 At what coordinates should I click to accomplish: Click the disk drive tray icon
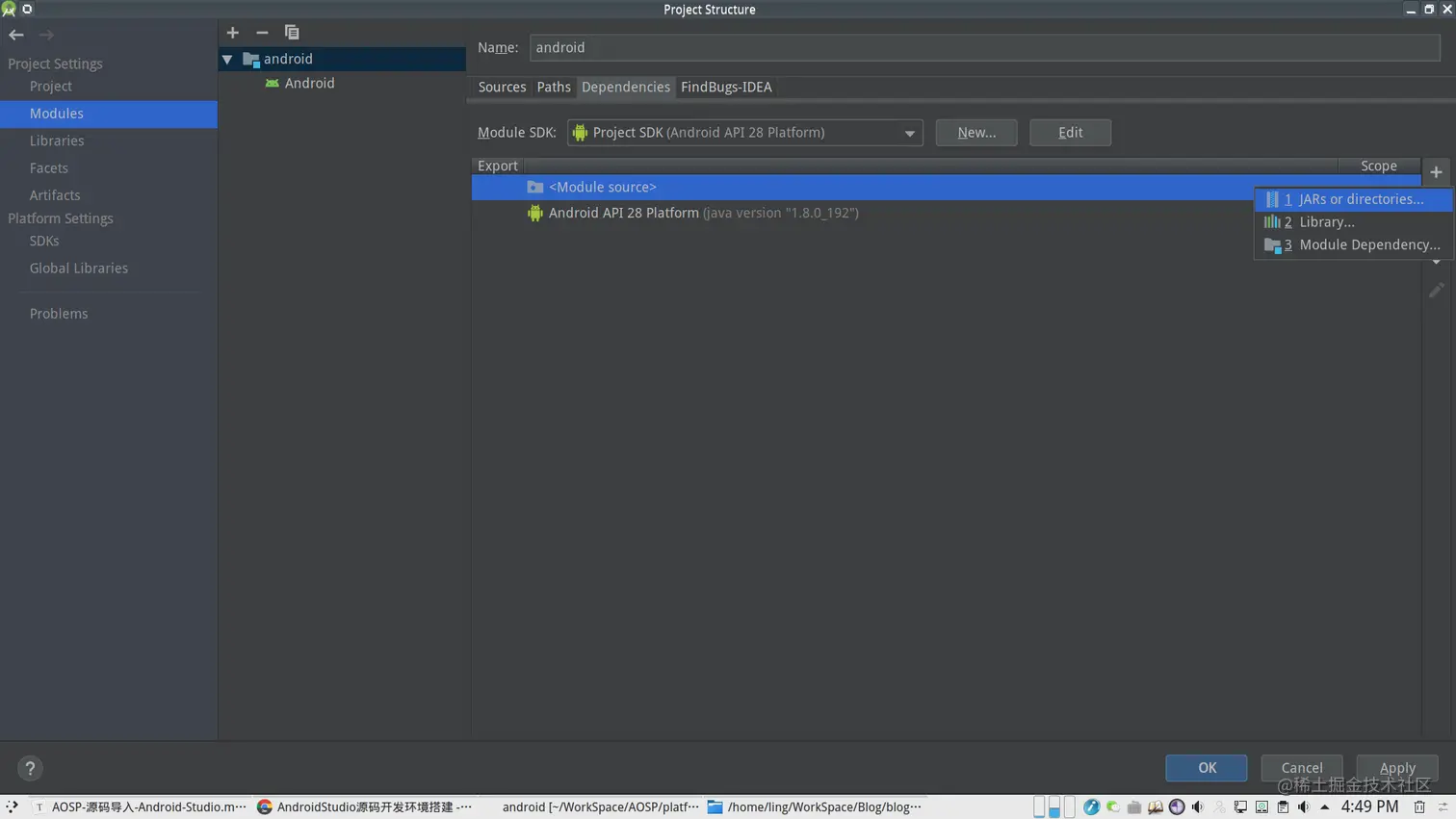click(1261, 807)
